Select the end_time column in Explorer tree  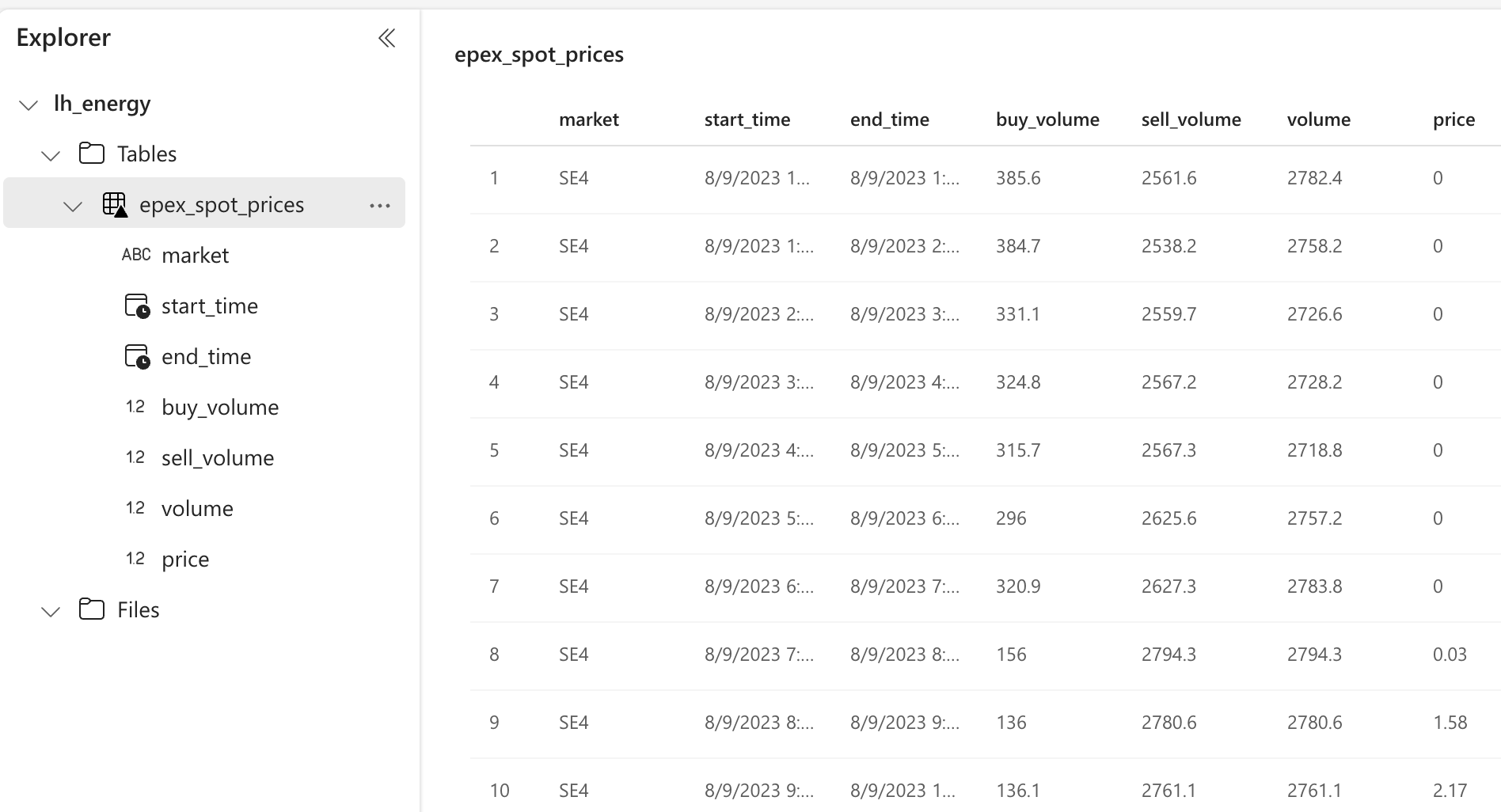[206, 356]
